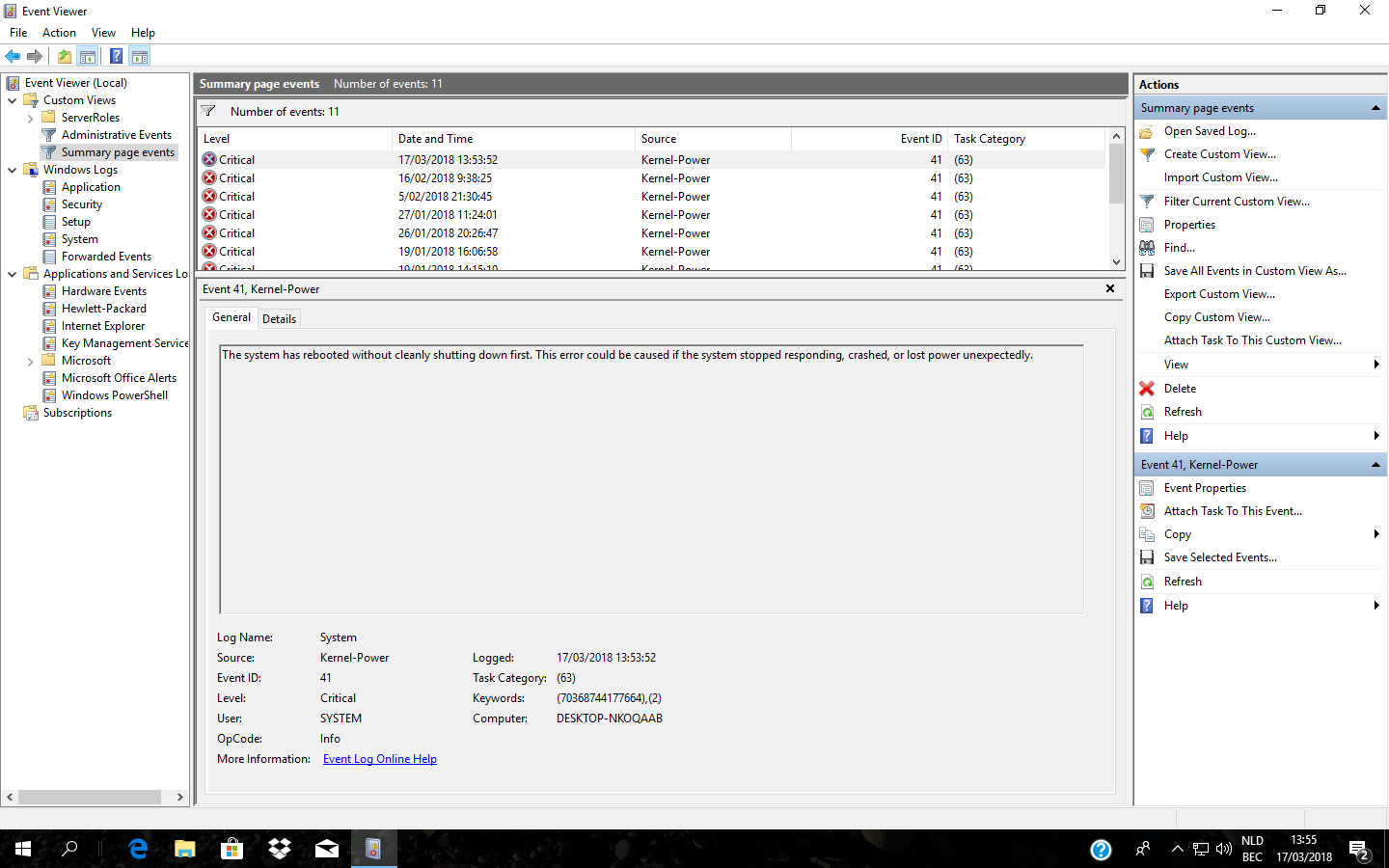Open Microsoft Edge from the taskbar

tap(138, 849)
